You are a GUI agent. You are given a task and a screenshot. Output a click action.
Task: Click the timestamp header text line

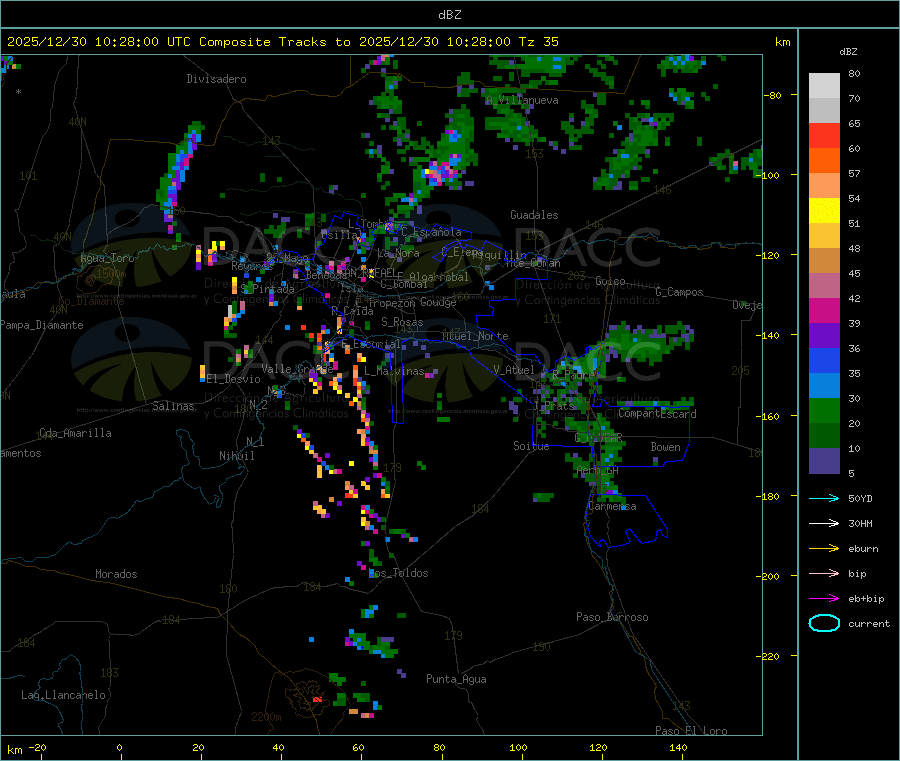click(x=282, y=42)
